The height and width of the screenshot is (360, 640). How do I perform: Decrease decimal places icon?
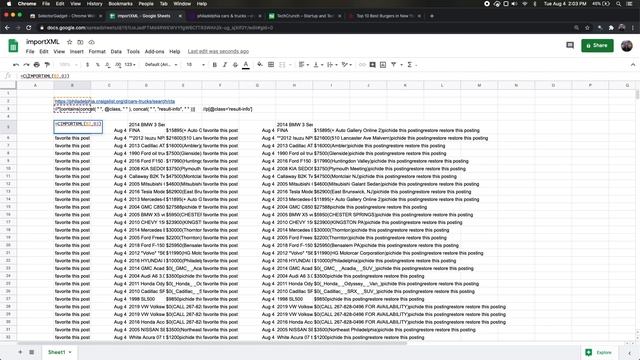tap(107, 64)
